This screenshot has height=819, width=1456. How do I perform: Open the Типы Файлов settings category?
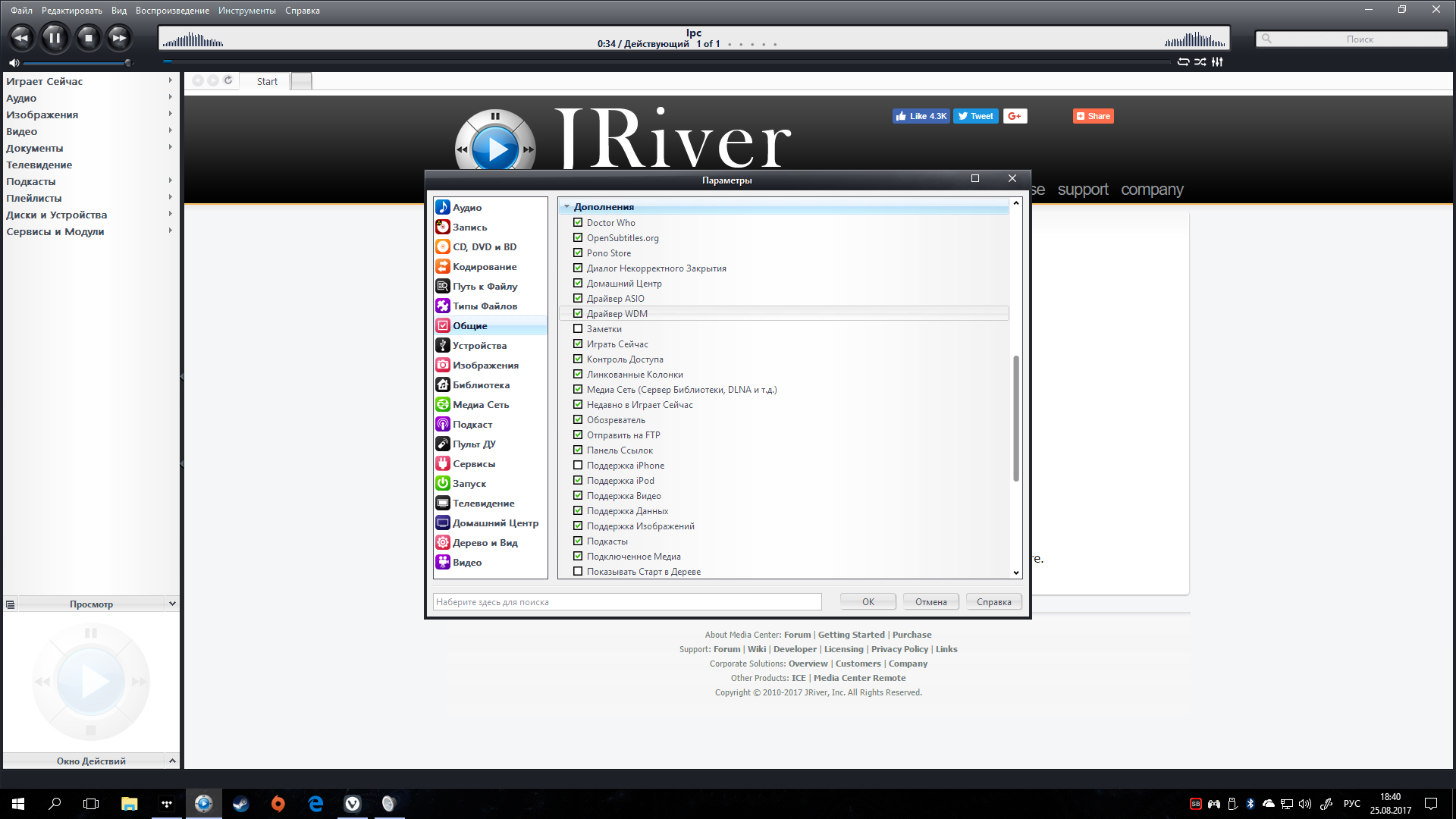click(490, 306)
